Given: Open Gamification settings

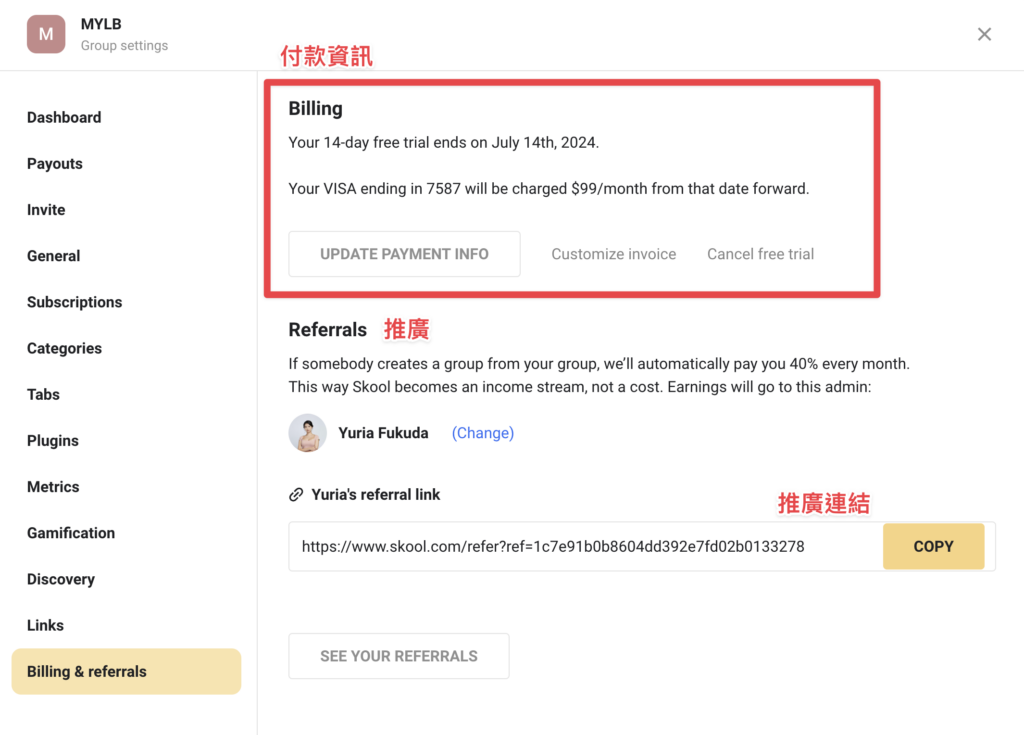Looking at the screenshot, I should pos(71,533).
